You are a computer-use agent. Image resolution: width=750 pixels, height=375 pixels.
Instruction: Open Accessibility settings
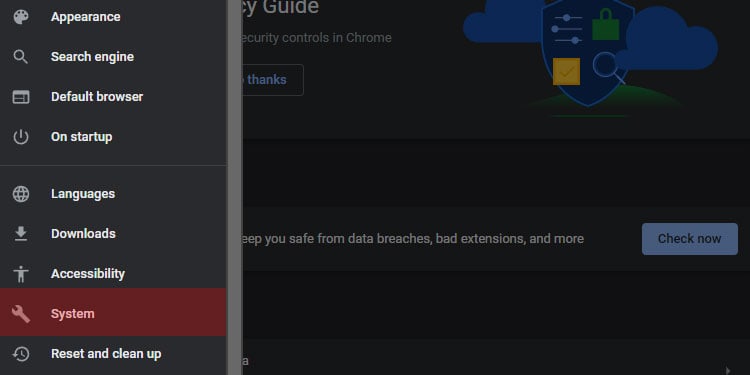click(x=113, y=274)
